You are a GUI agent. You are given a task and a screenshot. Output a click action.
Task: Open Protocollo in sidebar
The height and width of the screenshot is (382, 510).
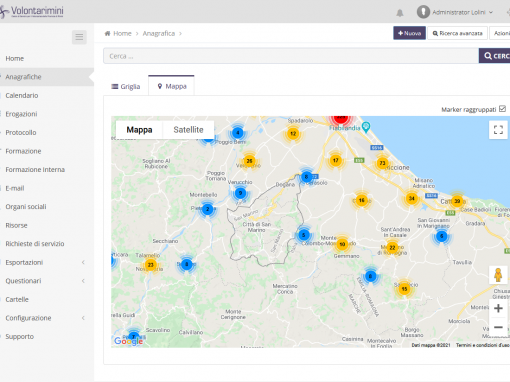point(21,133)
